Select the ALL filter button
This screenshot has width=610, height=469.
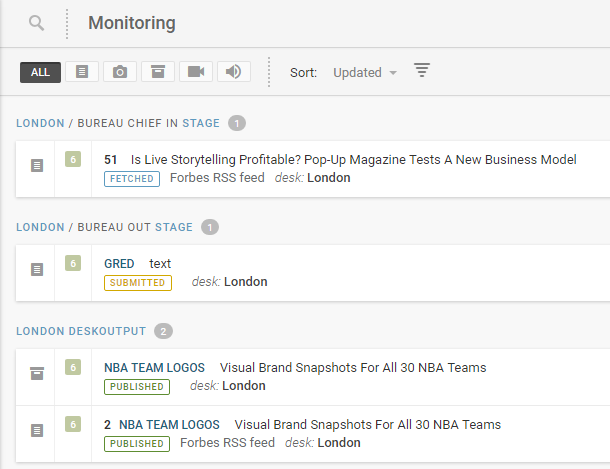(x=40, y=72)
